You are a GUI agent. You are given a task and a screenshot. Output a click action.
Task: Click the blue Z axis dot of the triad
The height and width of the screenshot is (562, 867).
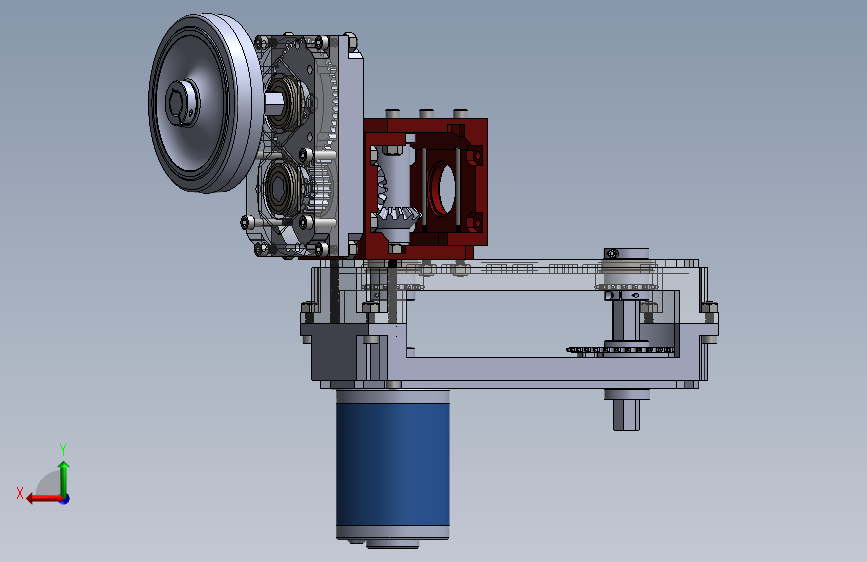pyautogui.click(x=65, y=499)
